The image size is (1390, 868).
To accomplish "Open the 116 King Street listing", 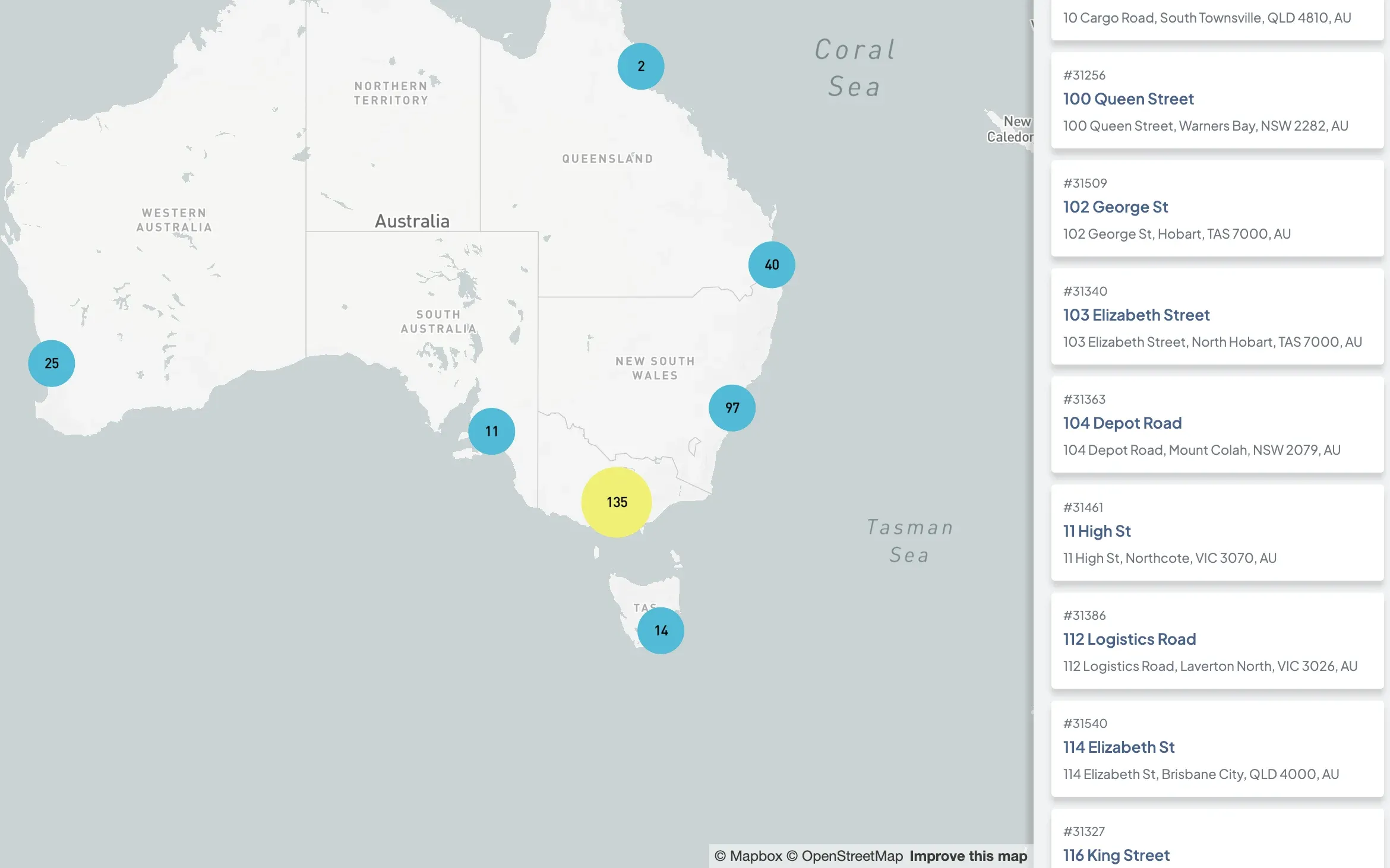I will (1116, 856).
